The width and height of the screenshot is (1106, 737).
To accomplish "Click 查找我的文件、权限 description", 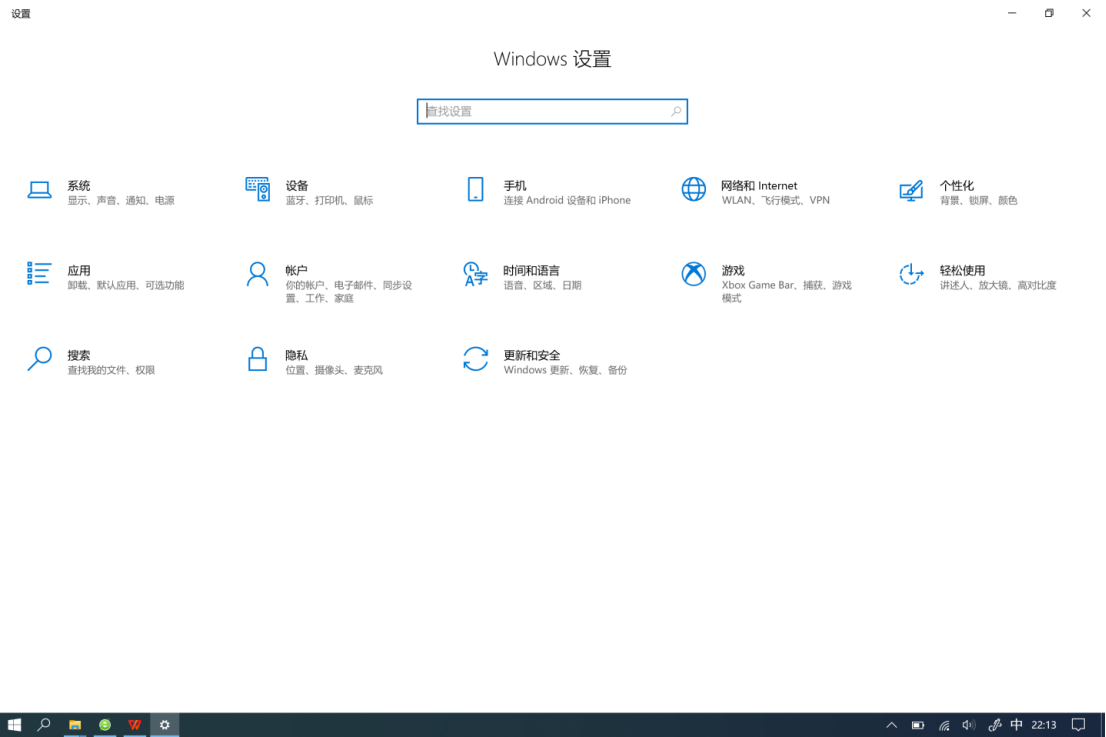I will [x=111, y=370].
